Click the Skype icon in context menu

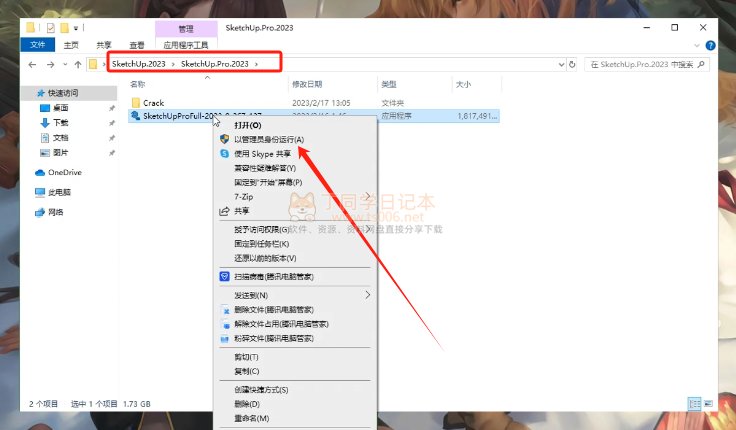pyautogui.click(x=224, y=154)
